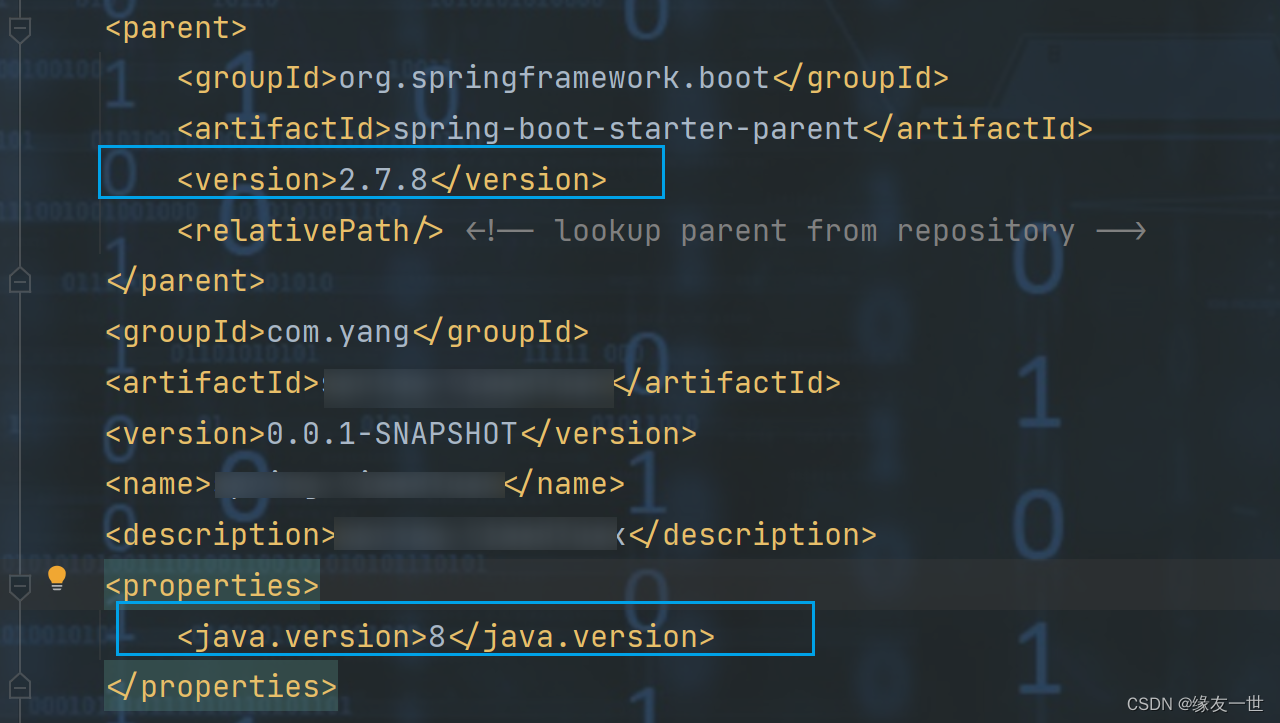Click the closing </parent> tag
Viewport: 1280px width, 723px height.
tap(185, 281)
